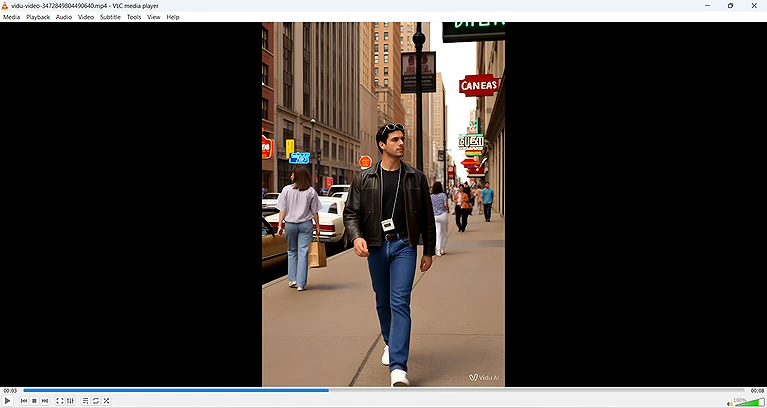Toggle random shuffle playback
The width and height of the screenshot is (767, 408).
click(106, 401)
